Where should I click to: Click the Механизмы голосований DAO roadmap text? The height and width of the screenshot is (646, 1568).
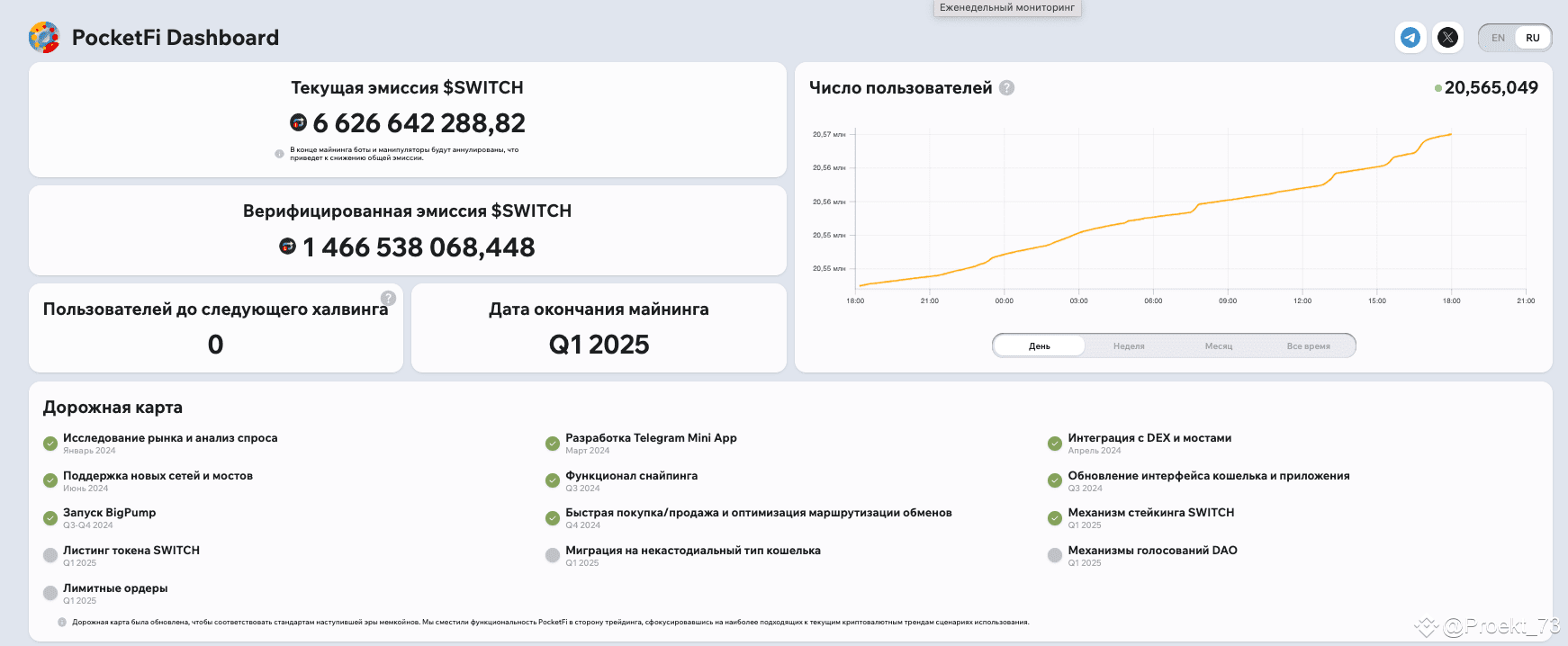coord(1152,551)
